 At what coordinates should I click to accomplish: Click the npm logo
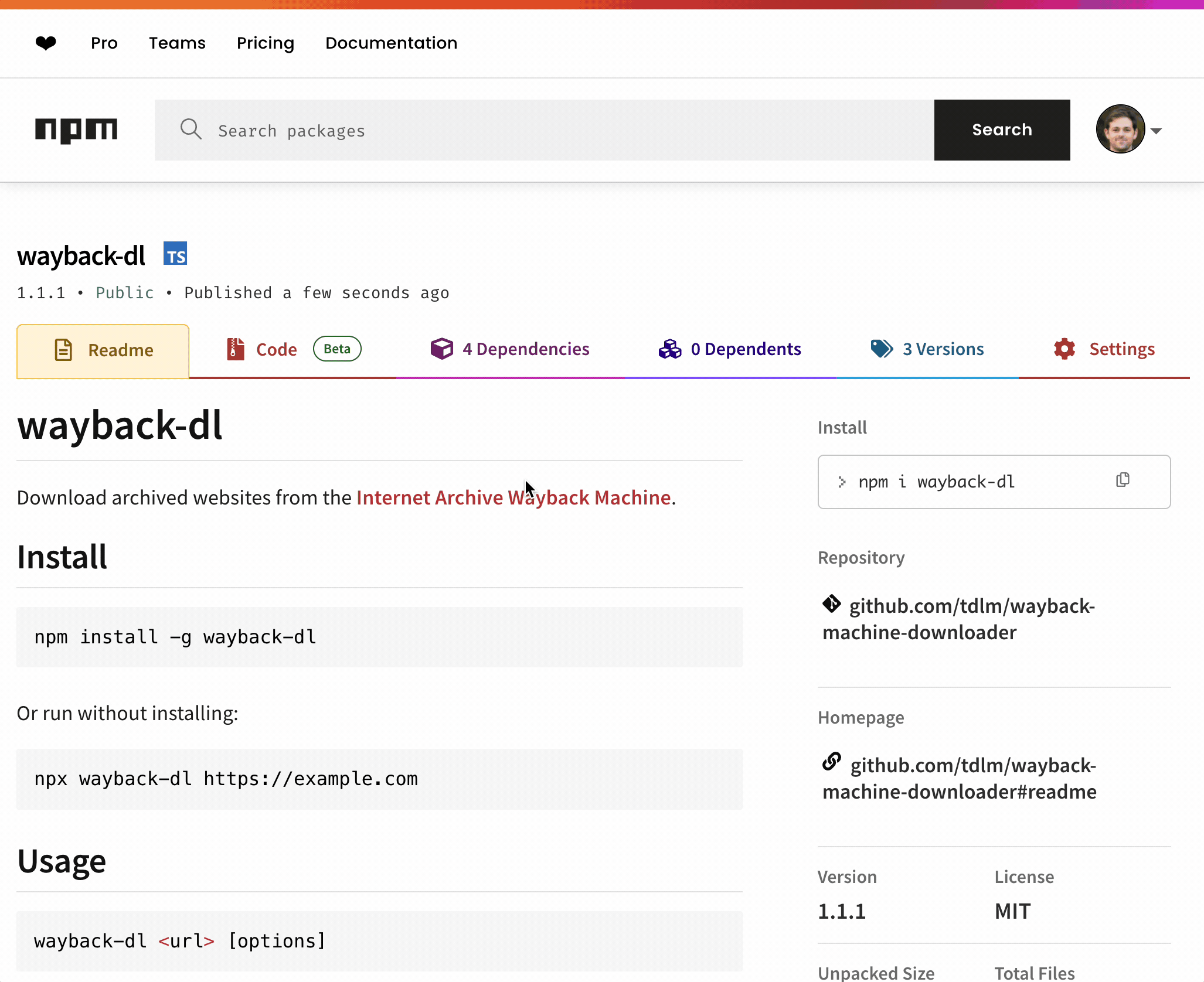(76, 129)
